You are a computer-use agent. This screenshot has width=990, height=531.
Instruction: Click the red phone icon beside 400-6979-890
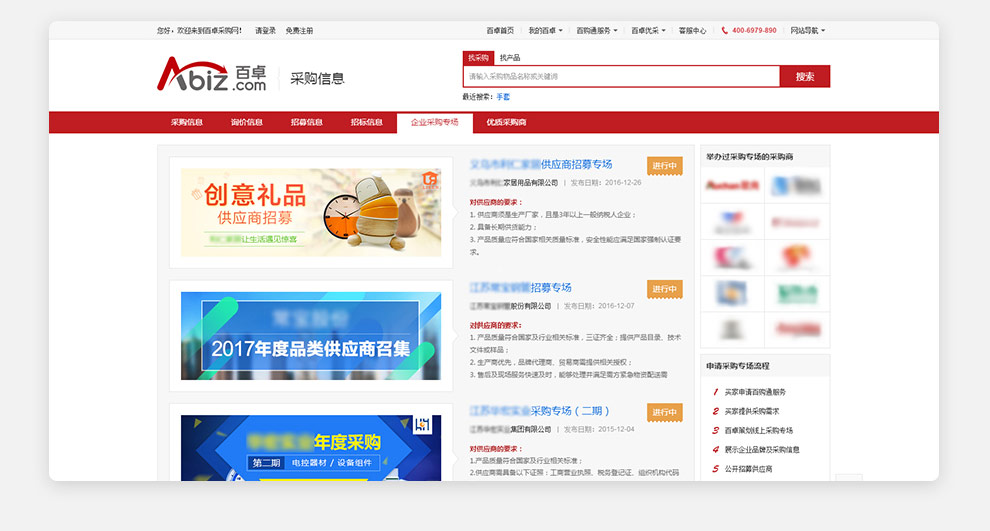pos(724,30)
